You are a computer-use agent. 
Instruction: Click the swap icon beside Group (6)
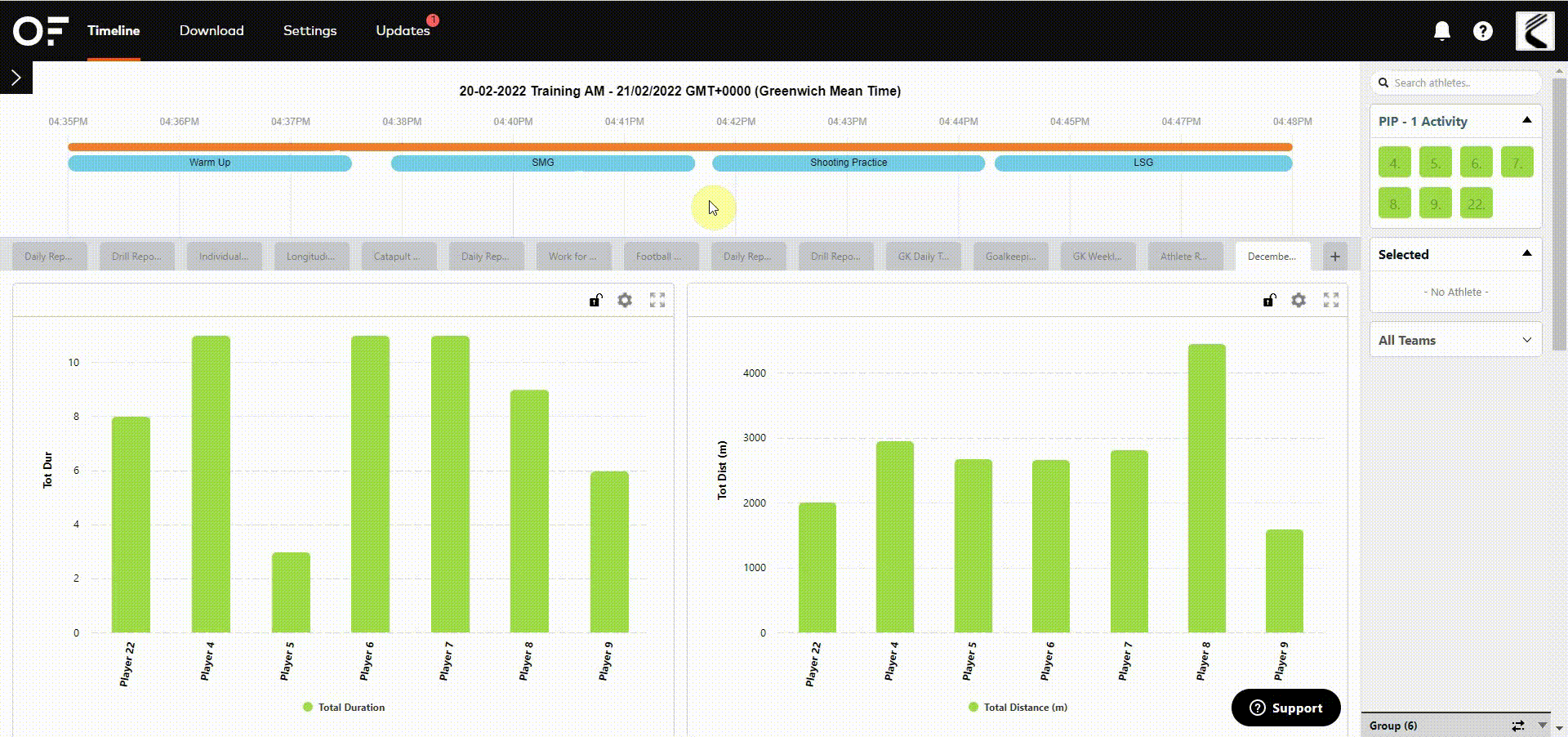[1517, 726]
